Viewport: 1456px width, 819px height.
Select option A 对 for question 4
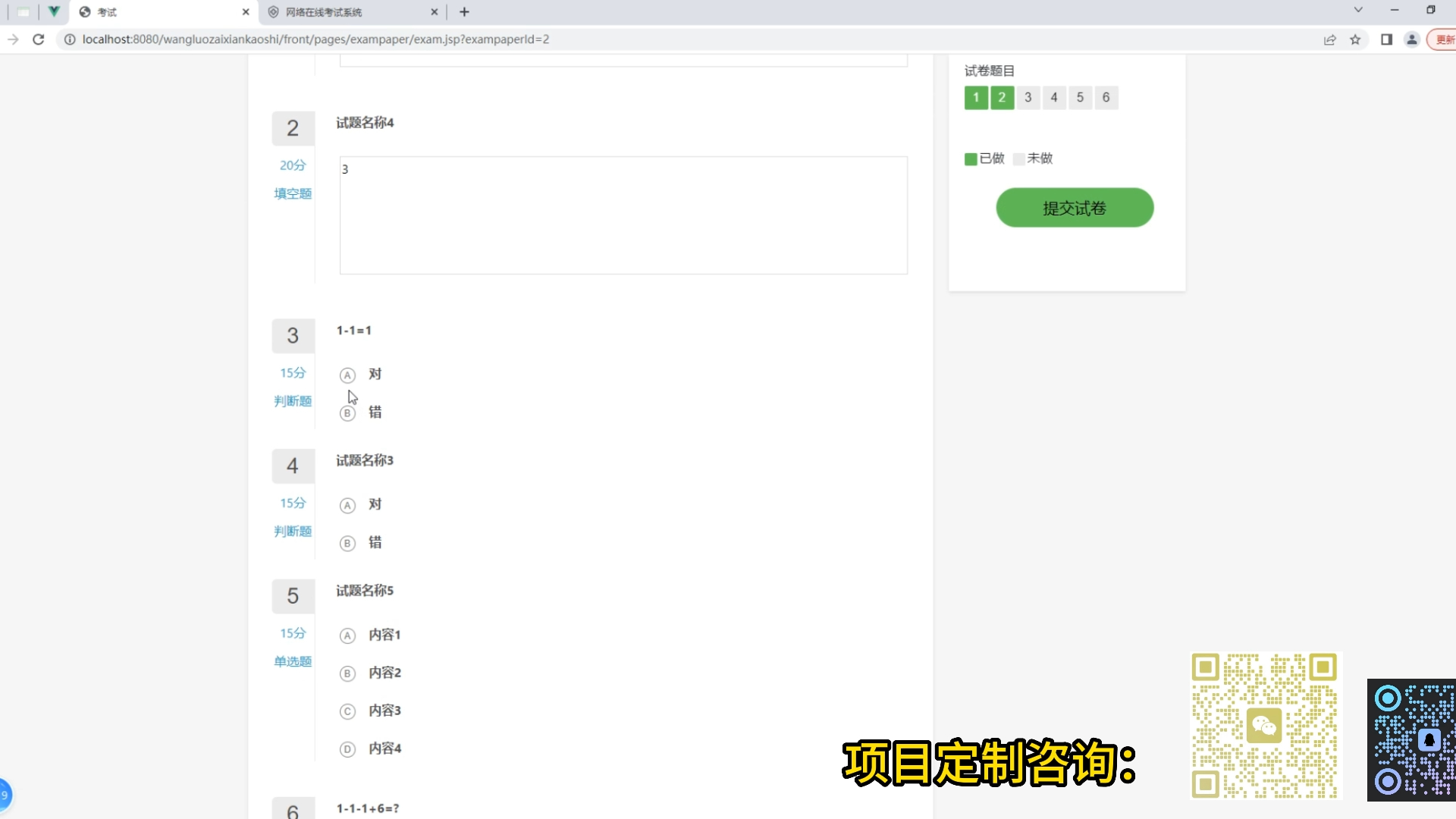(x=347, y=506)
